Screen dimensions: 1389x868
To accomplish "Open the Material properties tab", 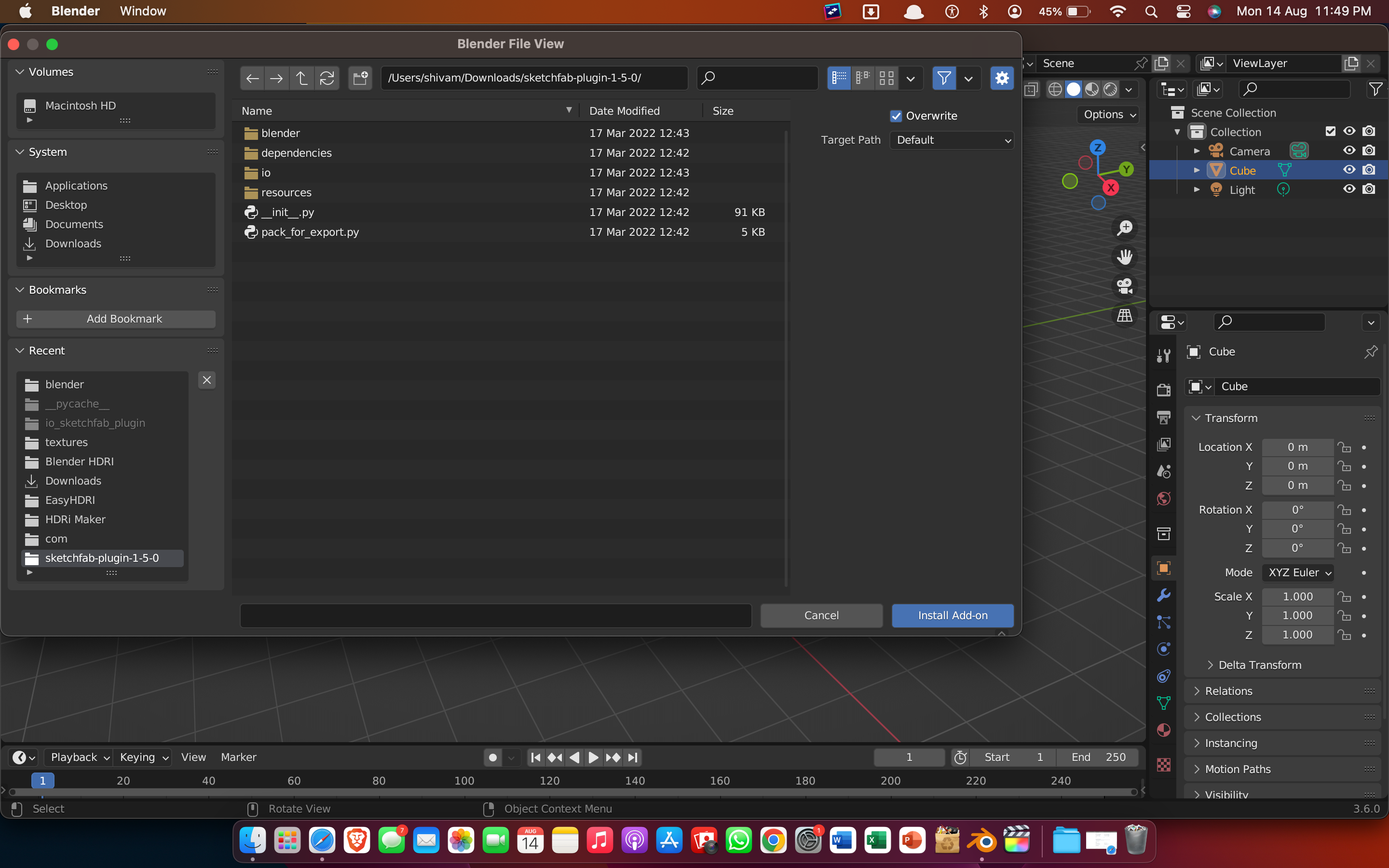I will coord(1164,730).
